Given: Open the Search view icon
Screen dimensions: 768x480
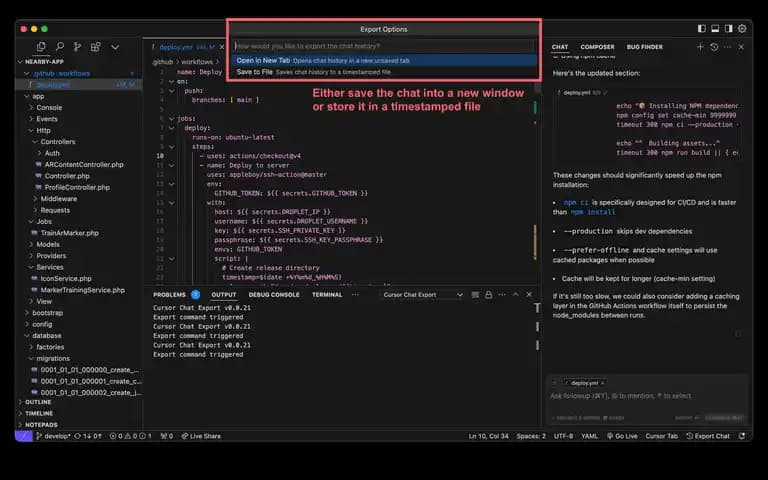Looking at the screenshot, I should pos(60,47).
